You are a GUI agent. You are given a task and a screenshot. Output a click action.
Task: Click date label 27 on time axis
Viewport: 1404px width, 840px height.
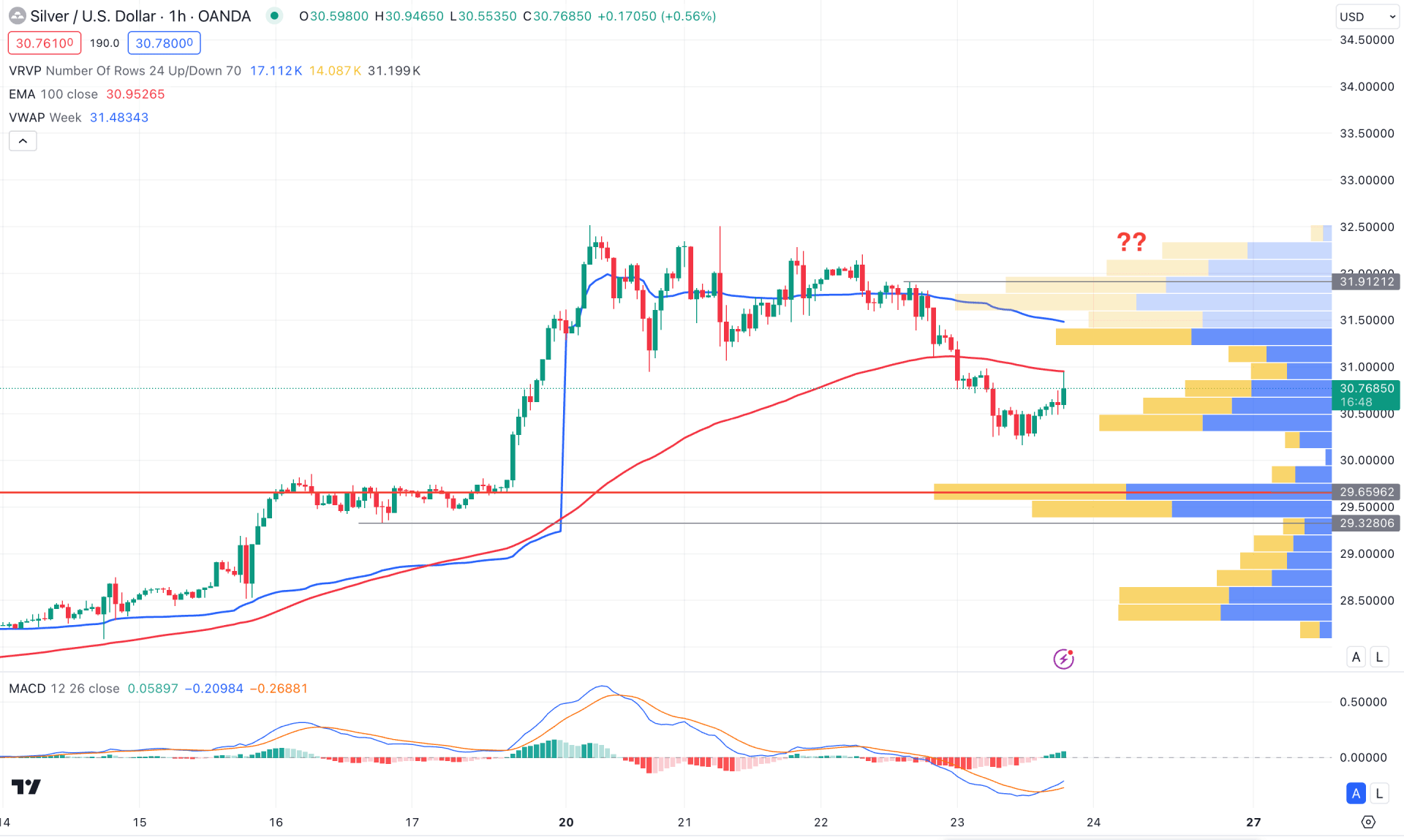point(1253,822)
